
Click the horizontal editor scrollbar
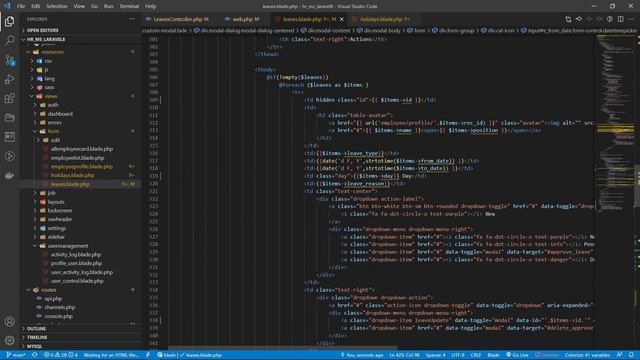282,348
